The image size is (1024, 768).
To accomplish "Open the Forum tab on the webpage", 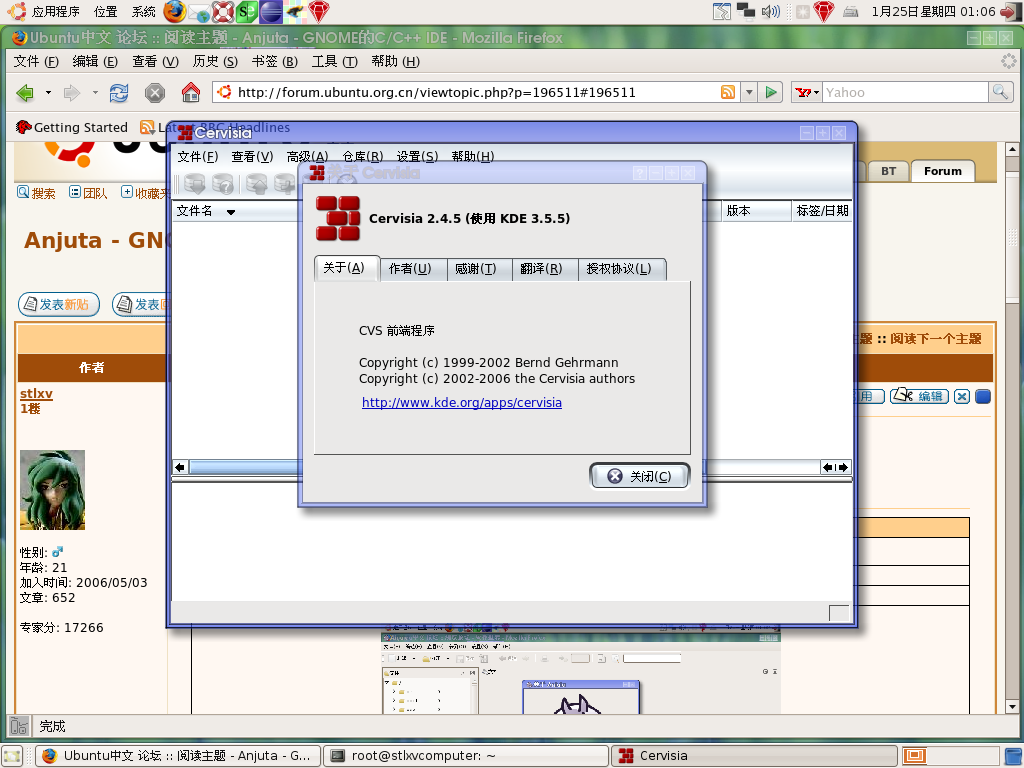I will [x=942, y=171].
